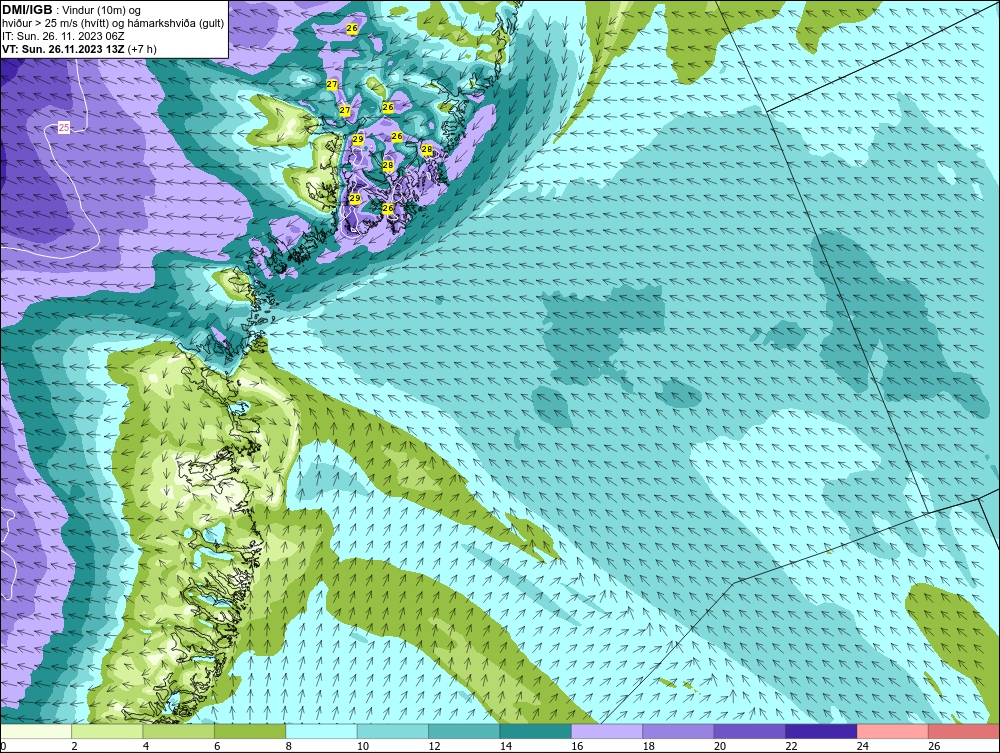Click the legend scale number '18'
Viewport: 1000px width, 753px height.
pyautogui.click(x=649, y=746)
